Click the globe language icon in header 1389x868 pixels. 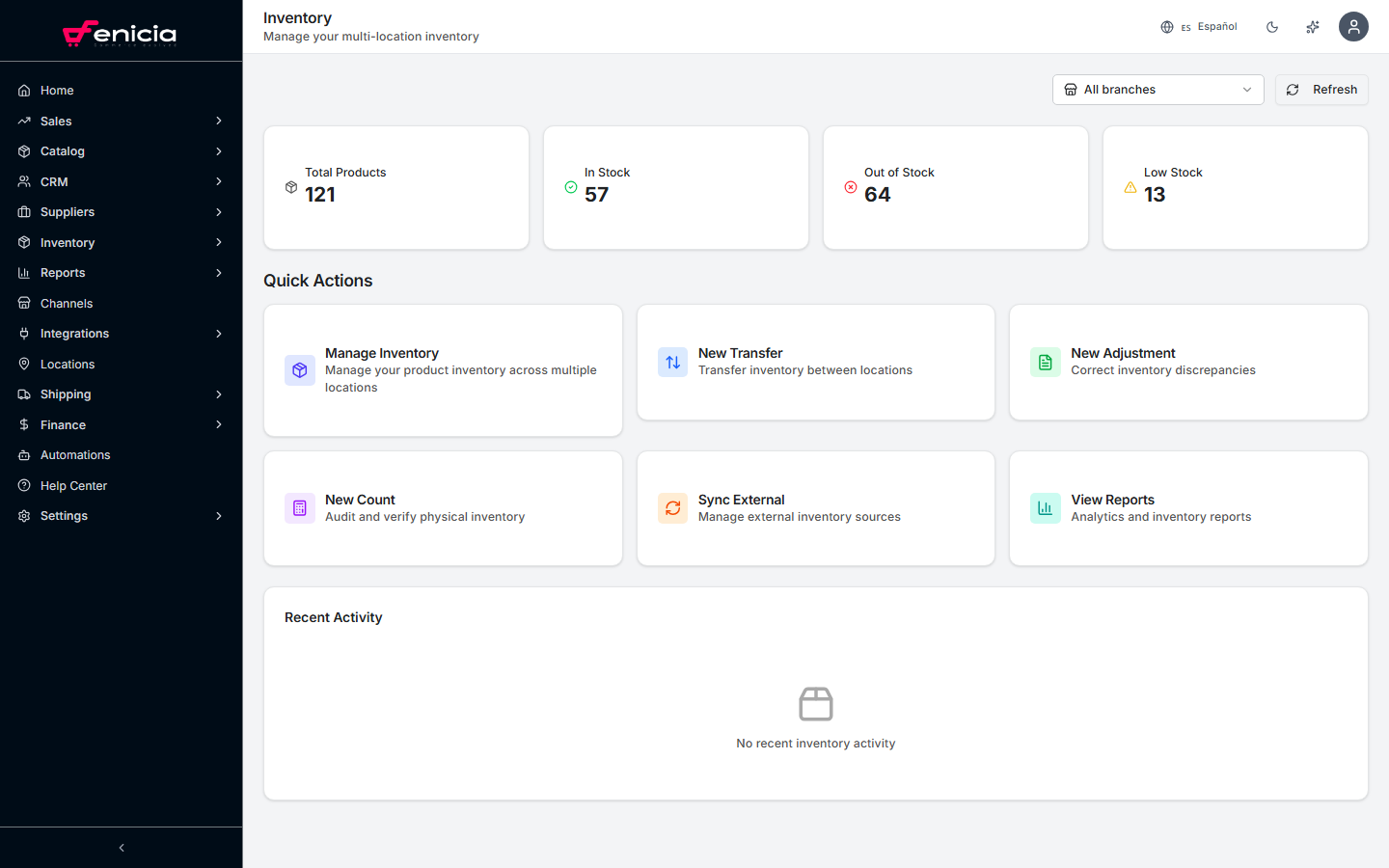point(1165,26)
